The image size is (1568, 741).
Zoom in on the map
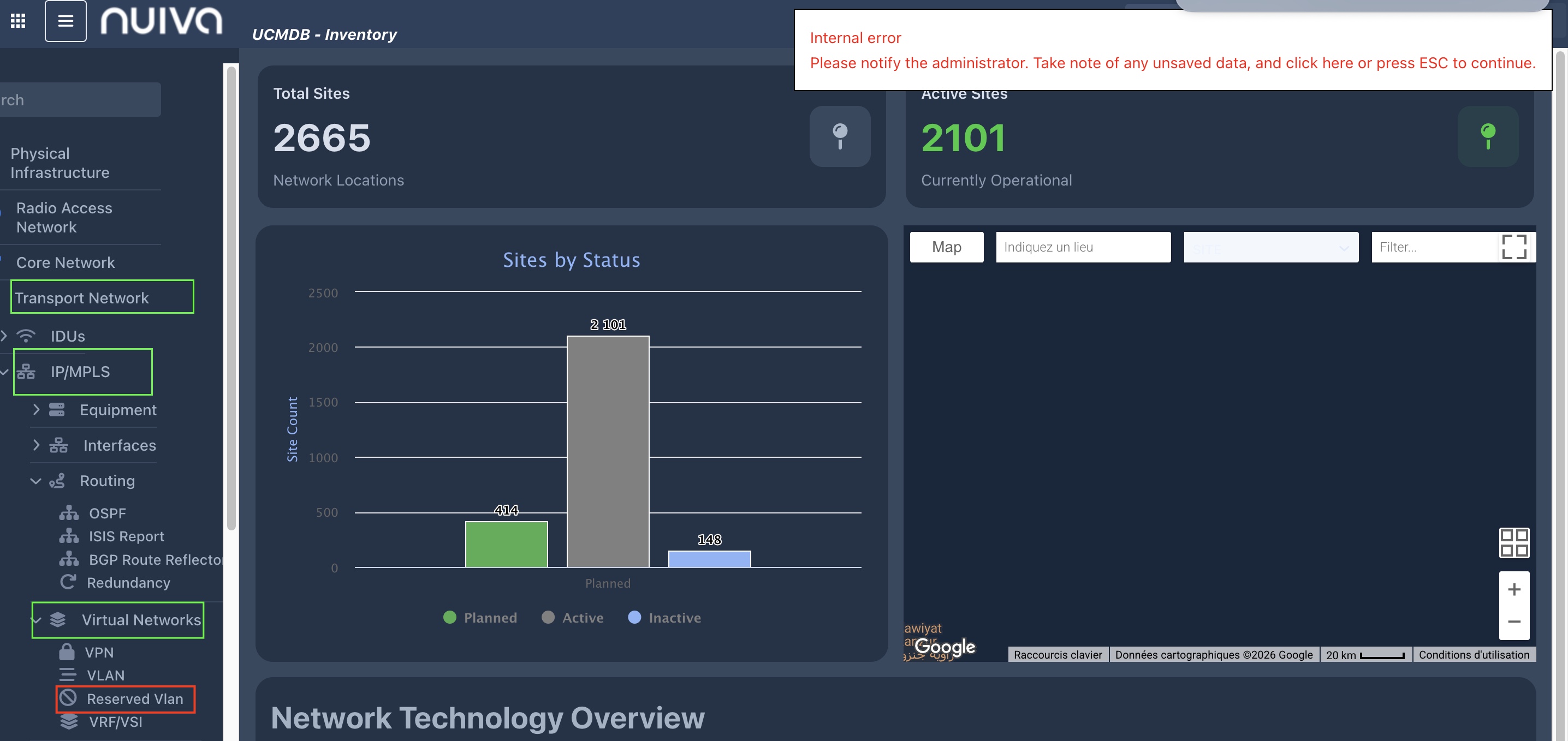click(1514, 589)
